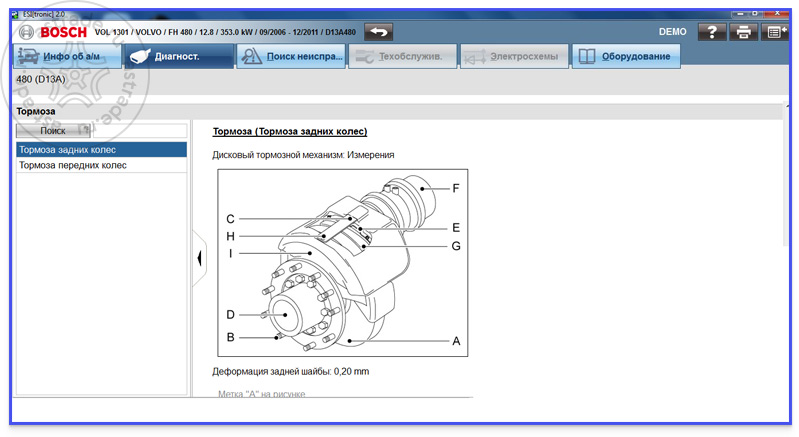Click the text Дисковый тормозной механизм: Измерения
The height and width of the screenshot is (437, 799).
pos(303,155)
